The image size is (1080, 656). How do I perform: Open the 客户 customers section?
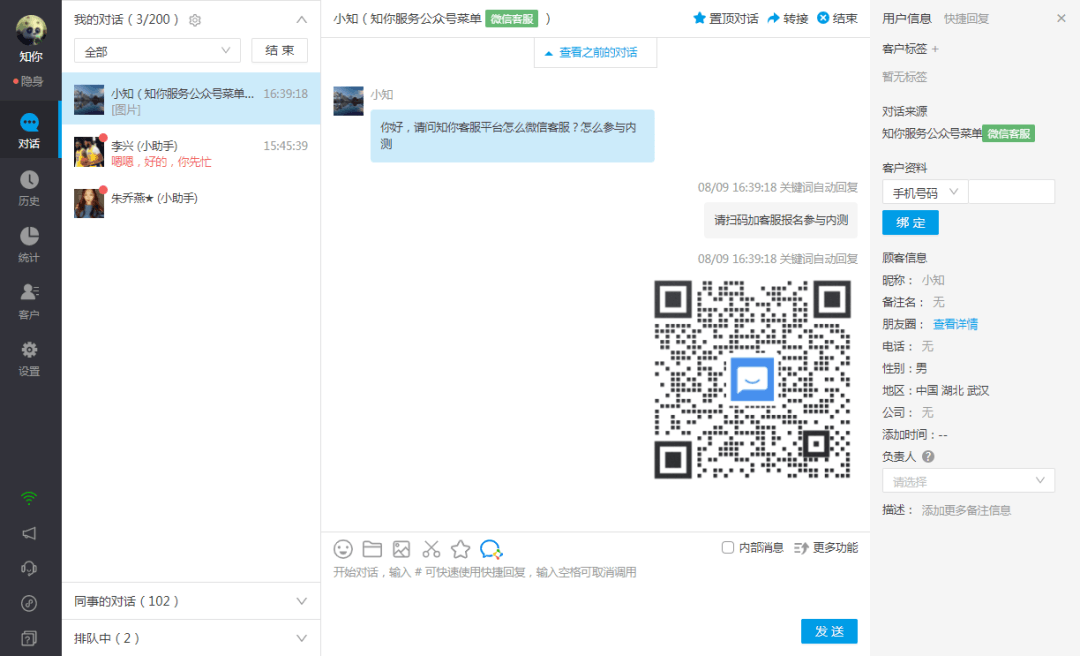pos(29,301)
